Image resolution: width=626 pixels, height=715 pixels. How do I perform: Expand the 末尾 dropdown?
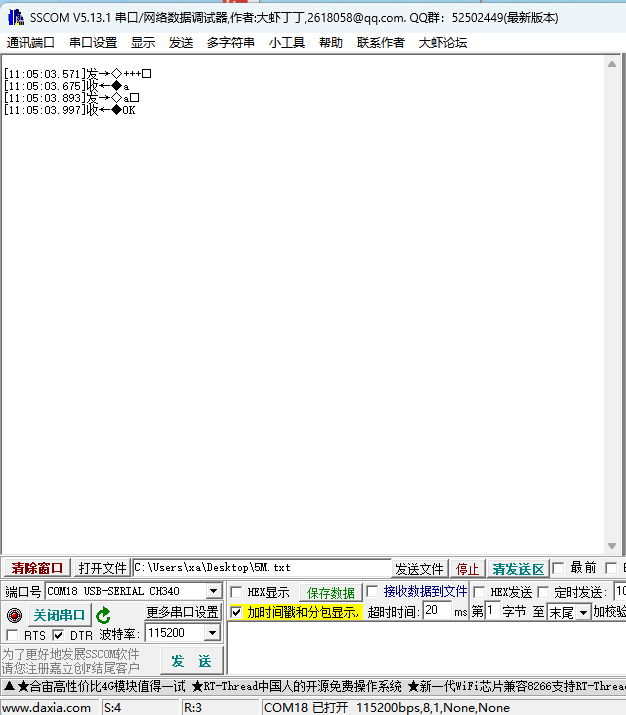point(583,612)
